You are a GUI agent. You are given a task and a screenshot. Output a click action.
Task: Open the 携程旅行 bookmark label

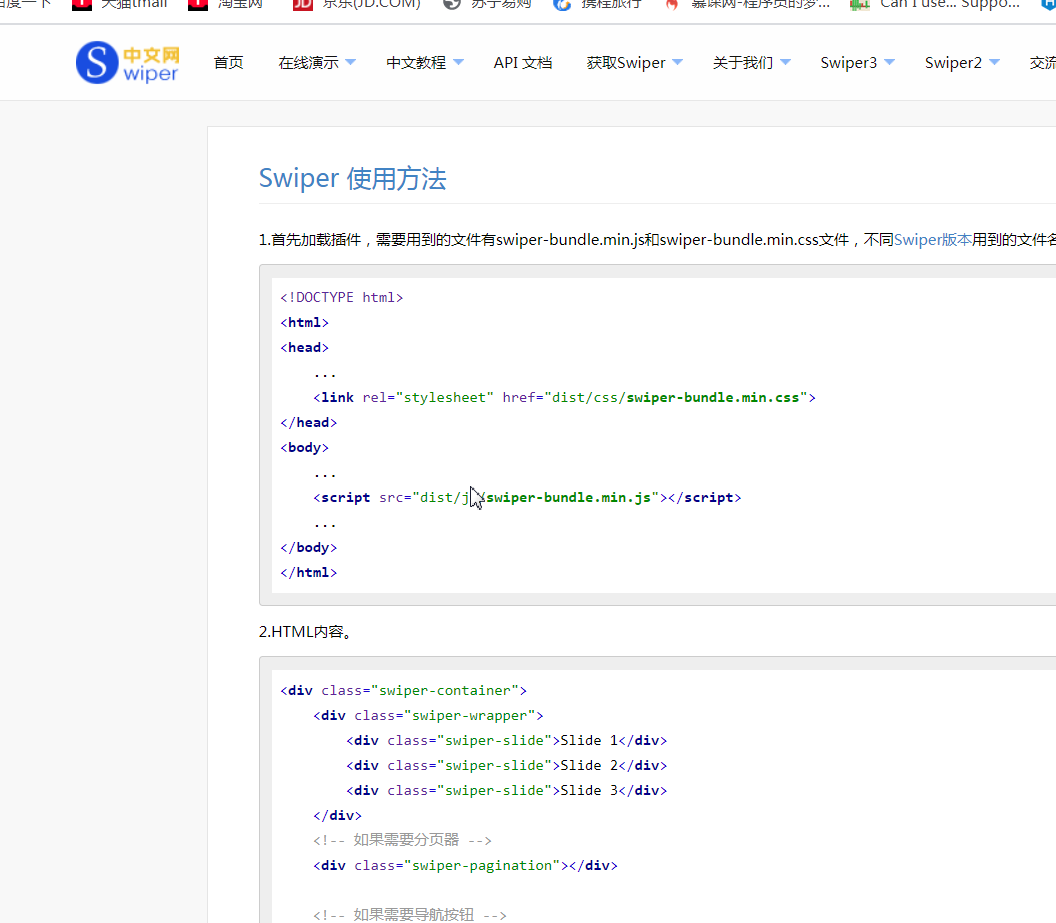(612, 4)
